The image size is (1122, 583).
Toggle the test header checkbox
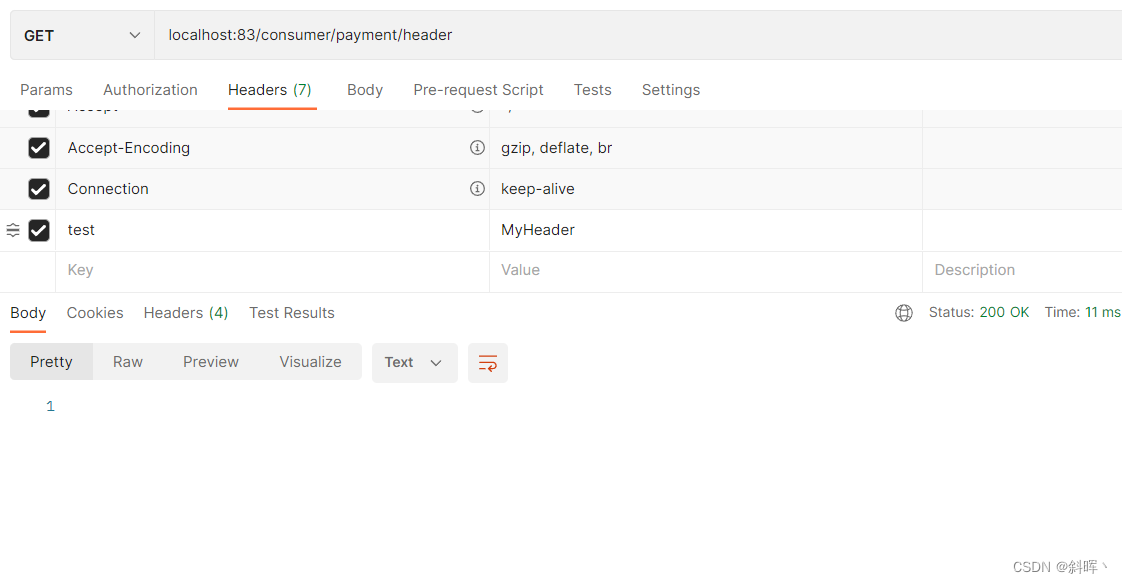(39, 229)
